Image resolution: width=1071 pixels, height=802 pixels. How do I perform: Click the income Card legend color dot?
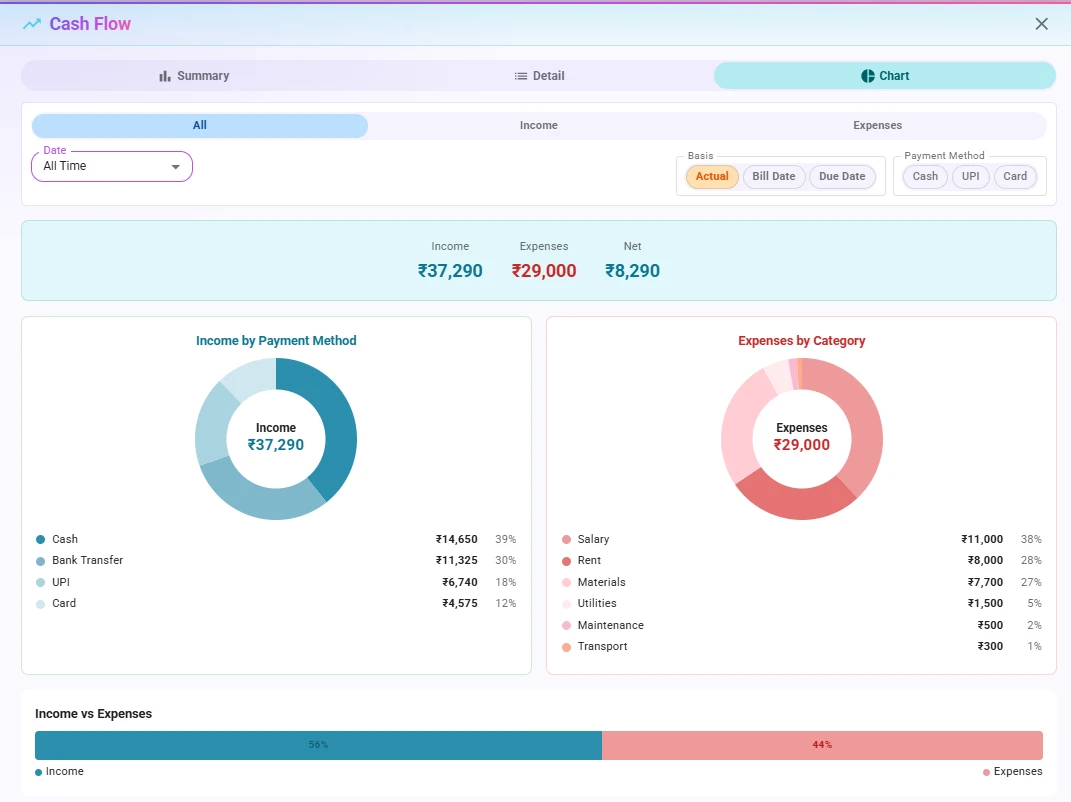40,604
